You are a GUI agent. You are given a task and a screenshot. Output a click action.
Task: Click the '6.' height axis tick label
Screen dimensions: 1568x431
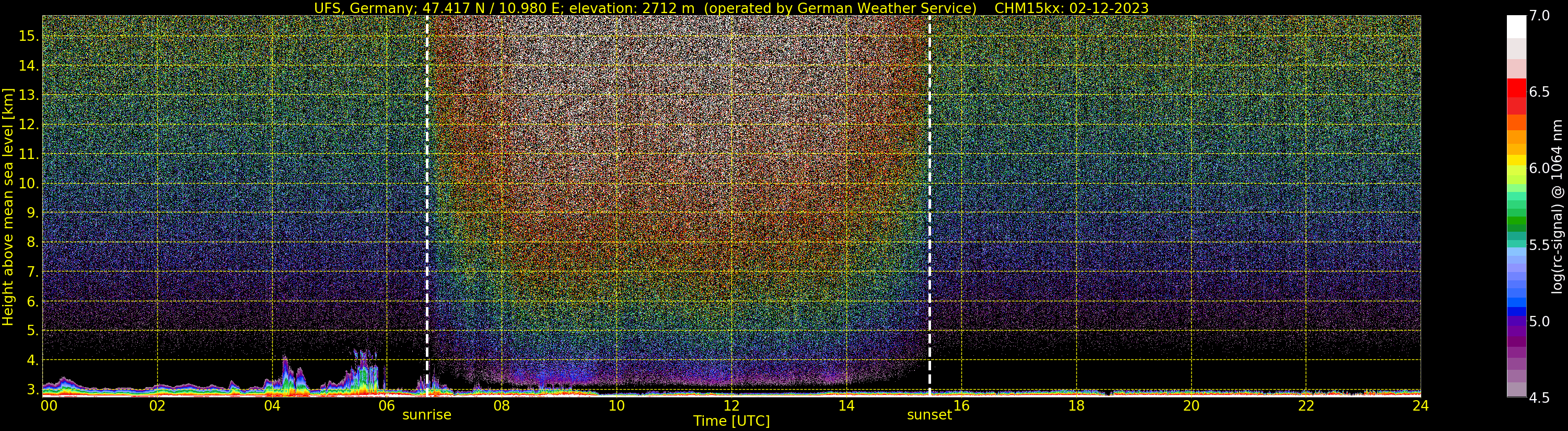coord(33,301)
